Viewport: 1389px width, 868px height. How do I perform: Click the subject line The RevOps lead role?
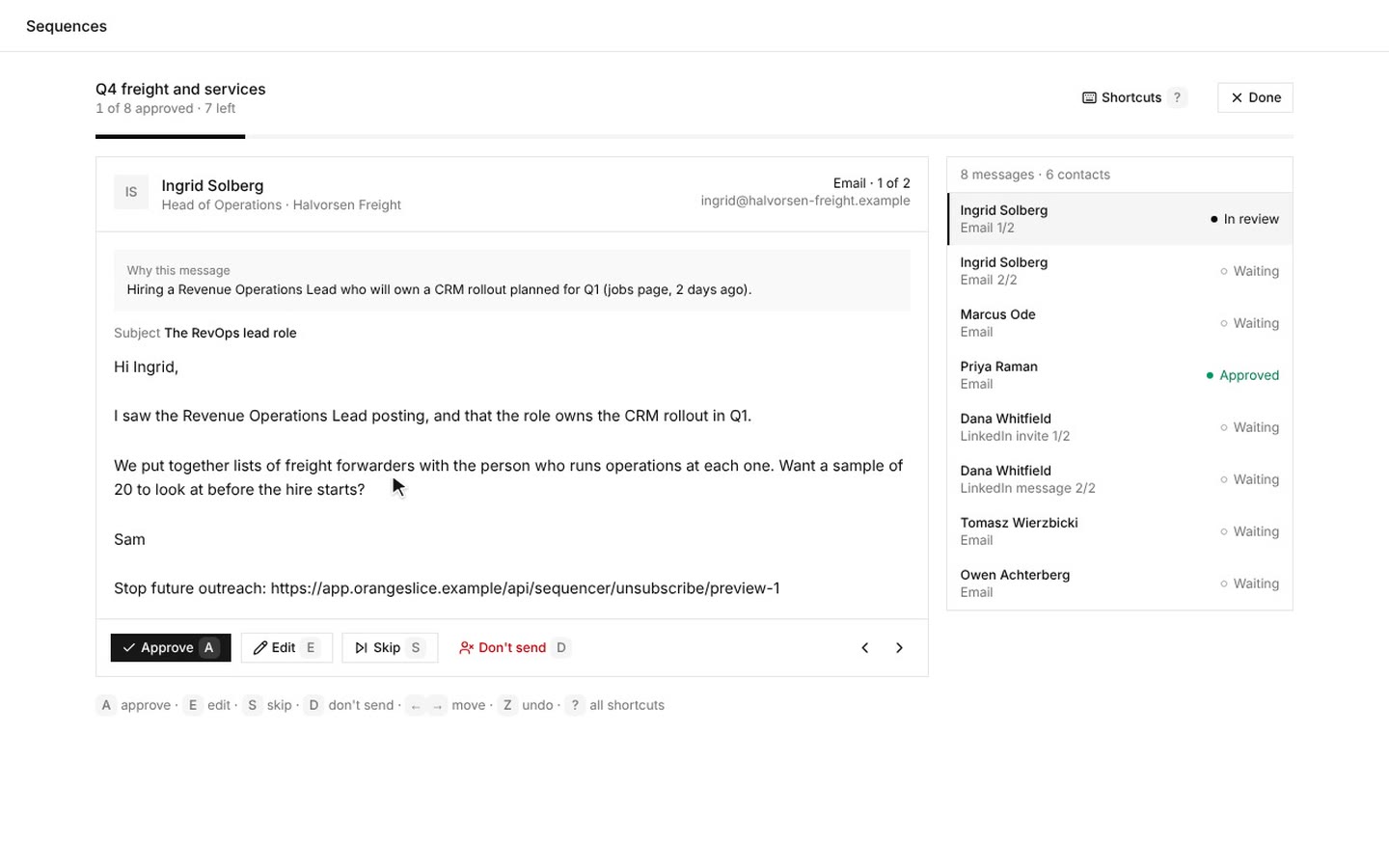click(x=231, y=333)
